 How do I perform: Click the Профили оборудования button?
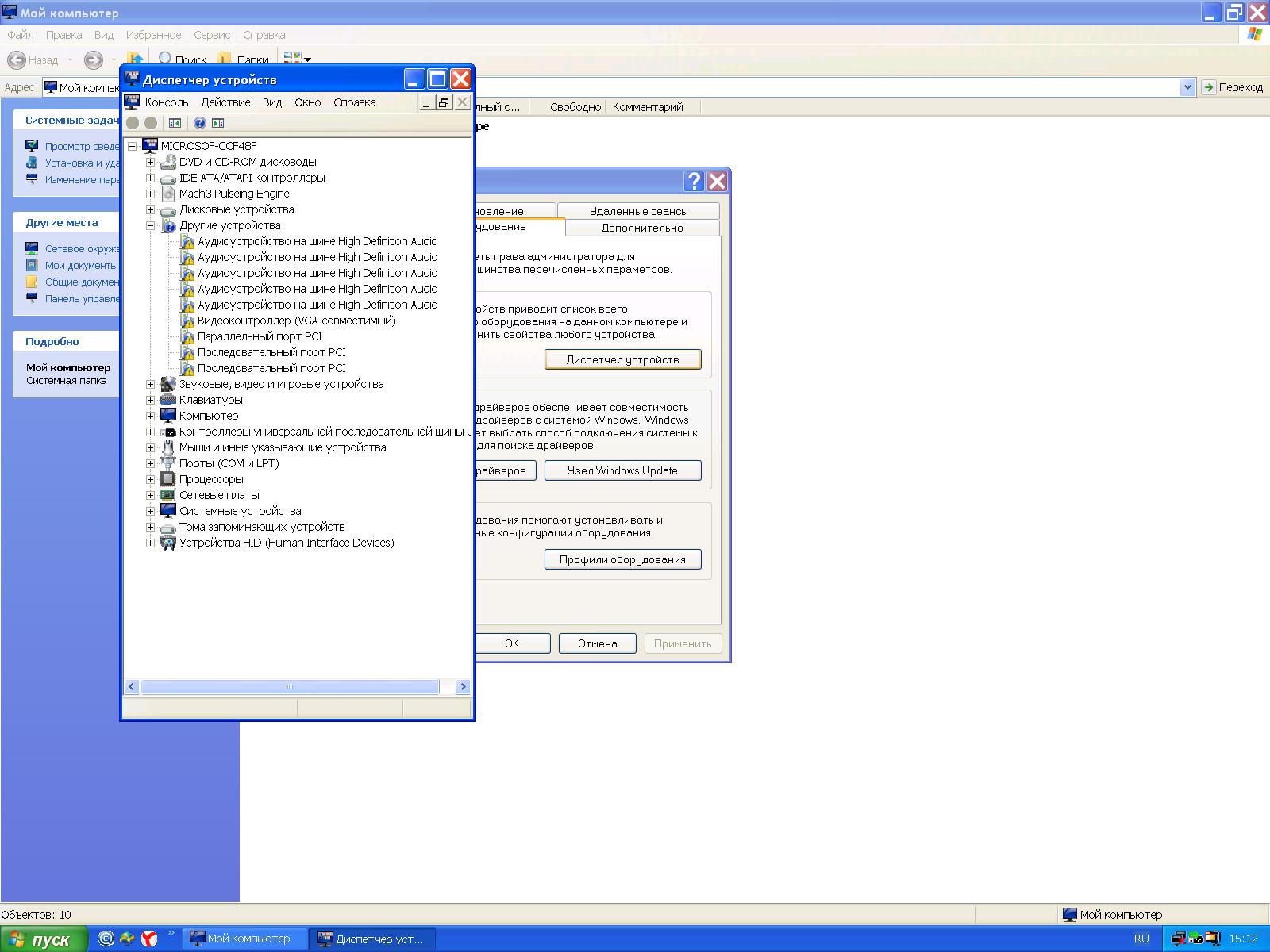point(623,559)
